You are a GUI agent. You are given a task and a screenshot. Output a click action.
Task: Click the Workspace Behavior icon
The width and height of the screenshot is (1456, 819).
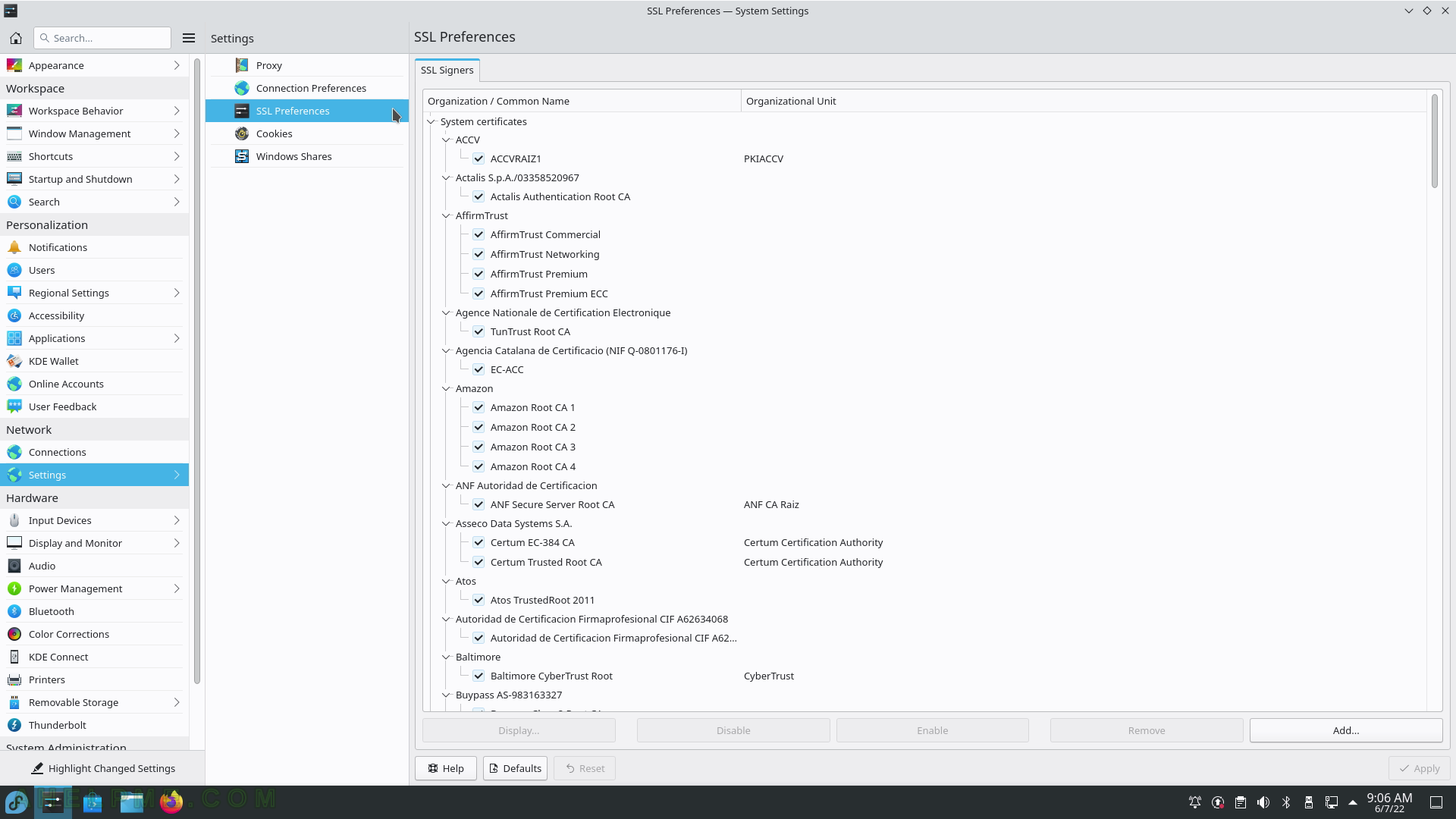pos(14,111)
